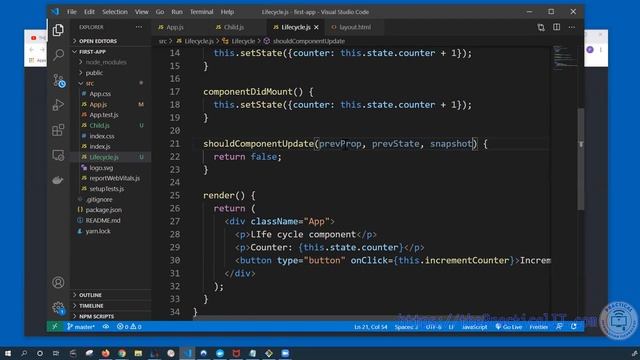Screen dimensions: 640x360
Task: Open the Explorer view in activity bar
Action: [x=58, y=30]
